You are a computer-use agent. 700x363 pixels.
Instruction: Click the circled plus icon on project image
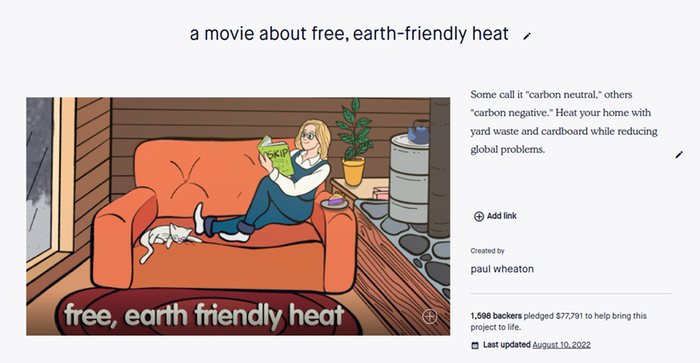tap(429, 317)
